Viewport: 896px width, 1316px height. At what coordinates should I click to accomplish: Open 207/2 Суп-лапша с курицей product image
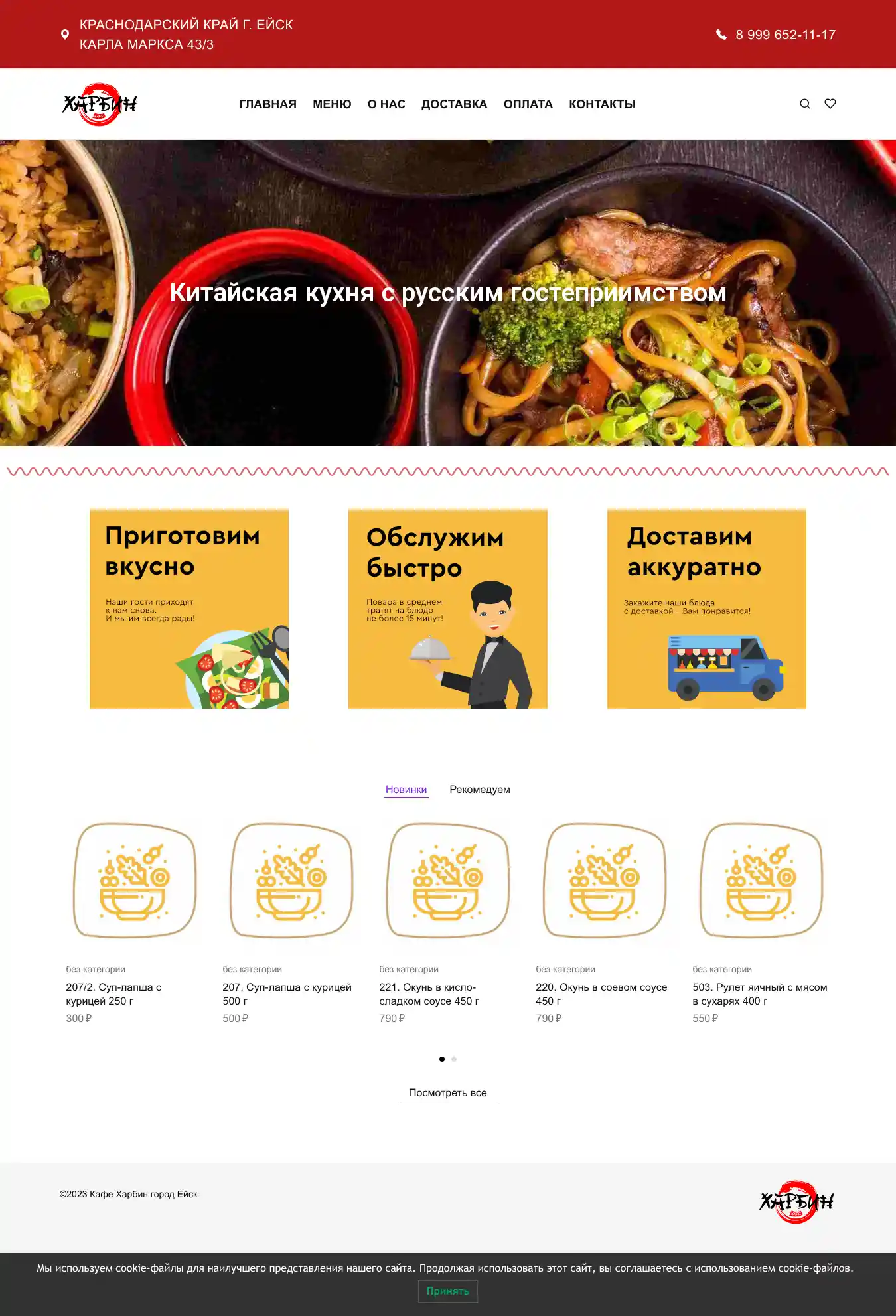pyautogui.click(x=135, y=881)
